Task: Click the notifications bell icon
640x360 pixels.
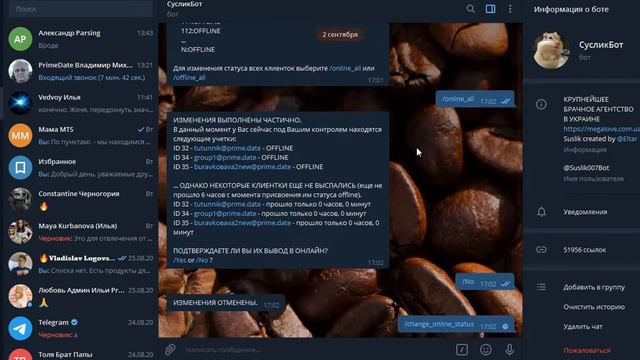Action: point(541,212)
